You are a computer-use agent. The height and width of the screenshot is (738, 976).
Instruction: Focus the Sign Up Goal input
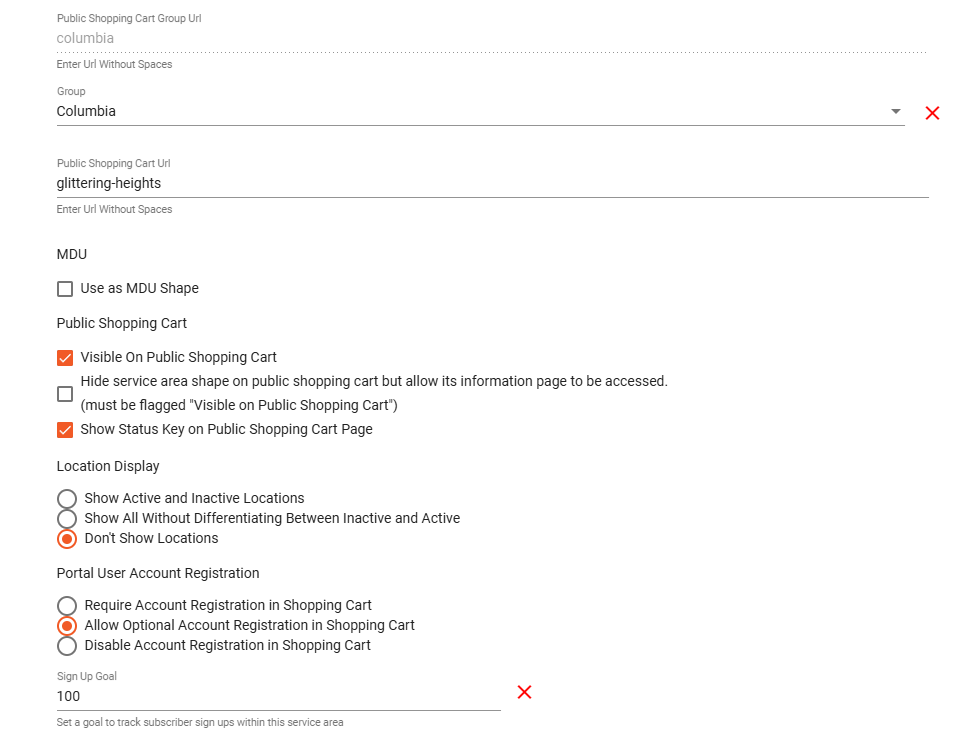[x=278, y=696]
